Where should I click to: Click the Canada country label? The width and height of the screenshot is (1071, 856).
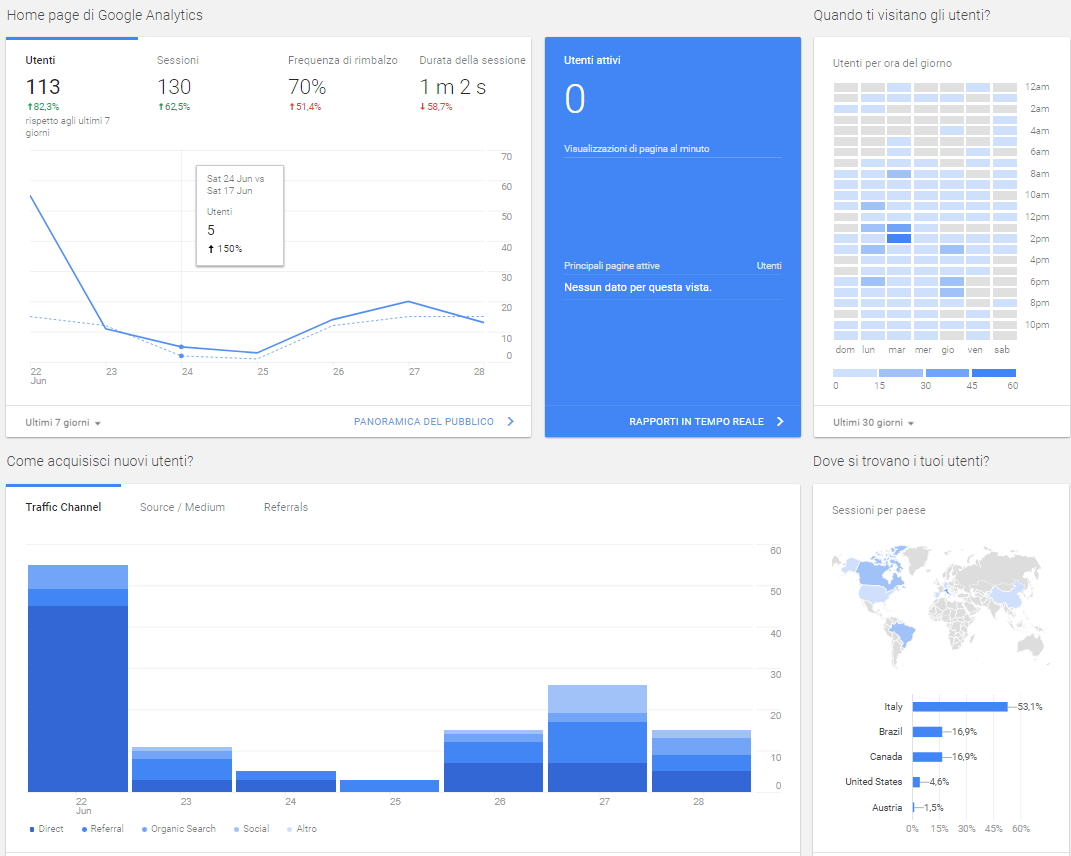point(886,756)
